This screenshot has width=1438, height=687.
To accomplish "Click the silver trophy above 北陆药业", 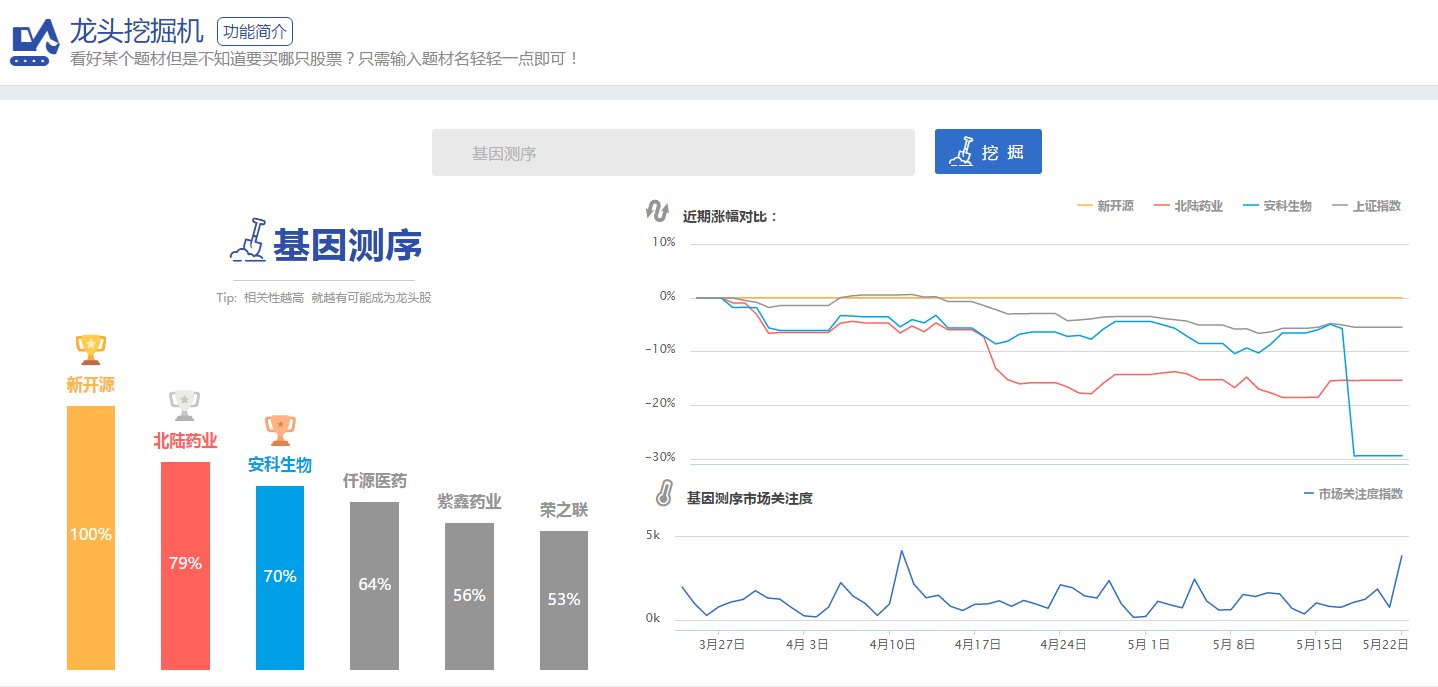I will tap(183, 404).
